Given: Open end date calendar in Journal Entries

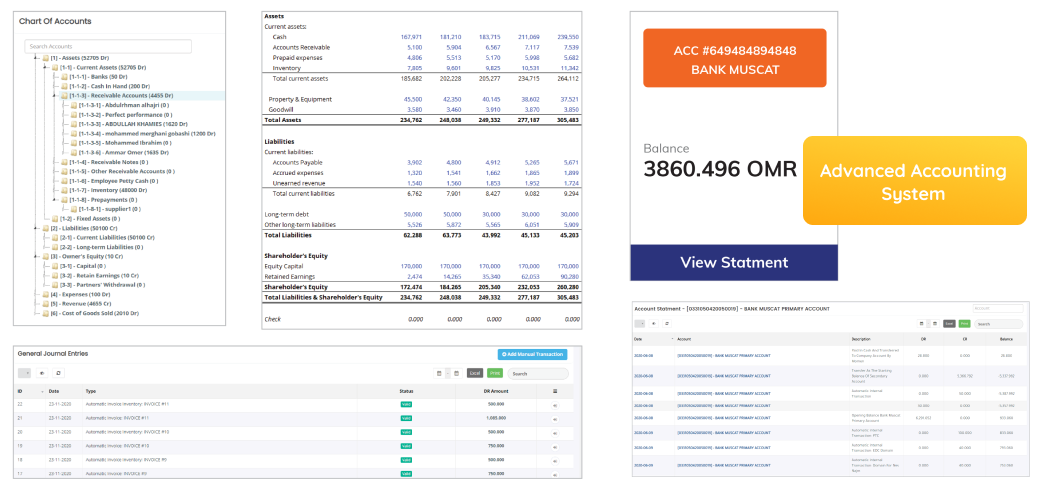Looking at the screenshot, I should click(456, 373).
